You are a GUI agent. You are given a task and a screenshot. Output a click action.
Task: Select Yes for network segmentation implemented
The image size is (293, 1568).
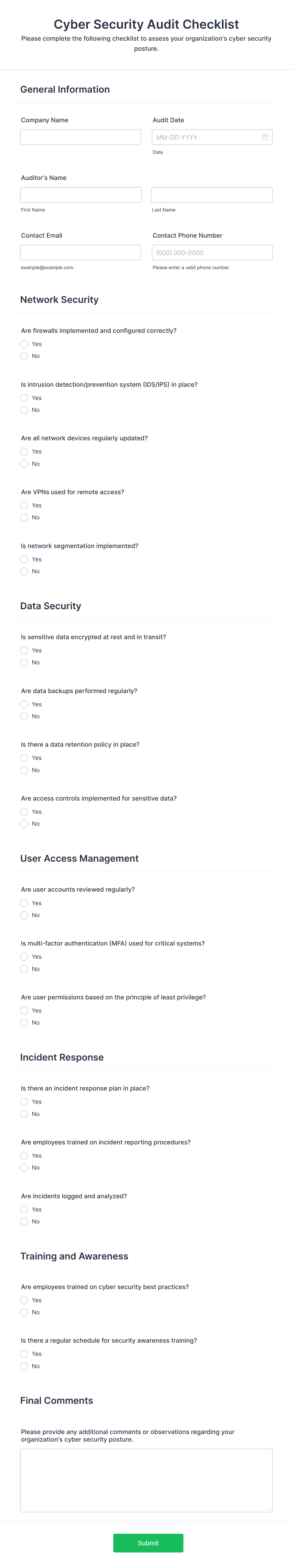click(x=24, y=559)
